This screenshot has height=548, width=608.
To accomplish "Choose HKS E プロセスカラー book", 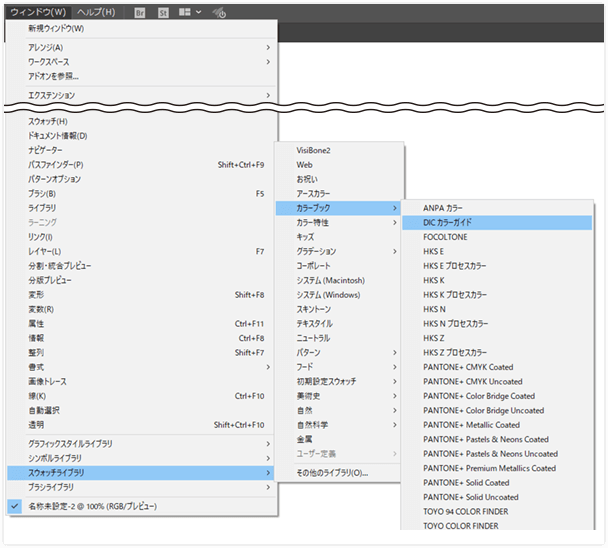I will [497, 266].
